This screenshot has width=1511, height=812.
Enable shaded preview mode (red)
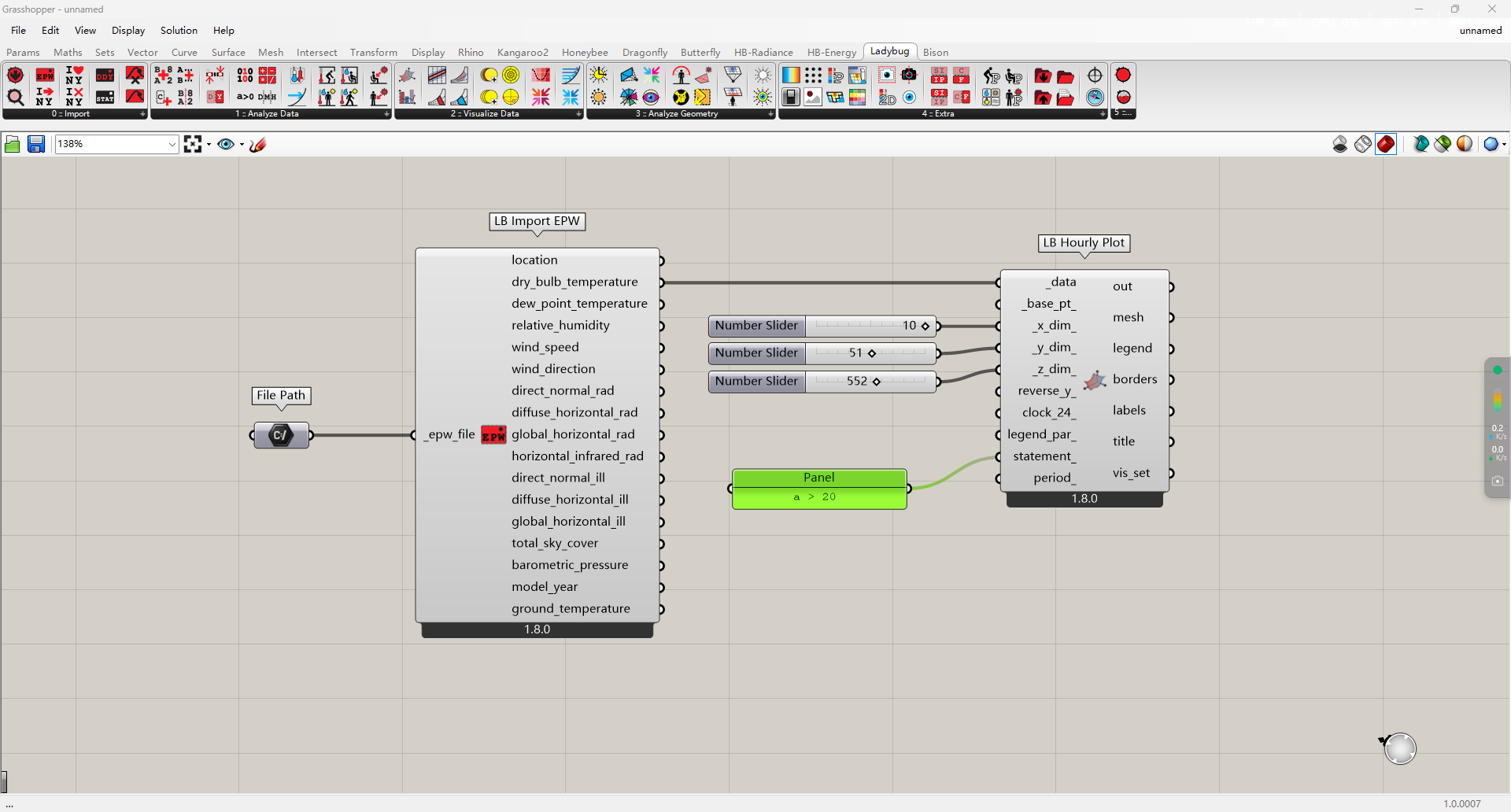(x=1386, y=144)
